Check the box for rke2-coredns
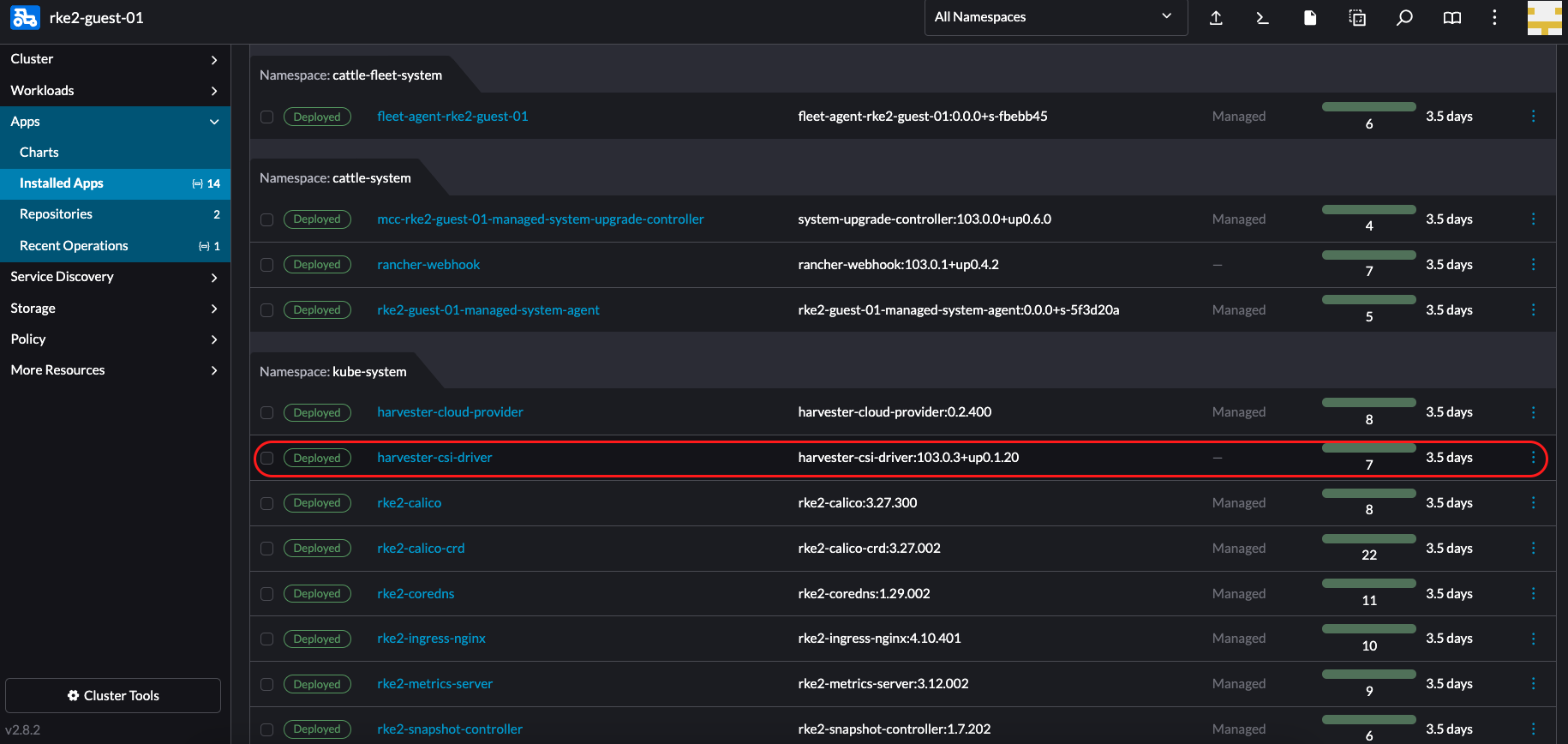The width and height of the screenshot is (1568, 744). 267,594
